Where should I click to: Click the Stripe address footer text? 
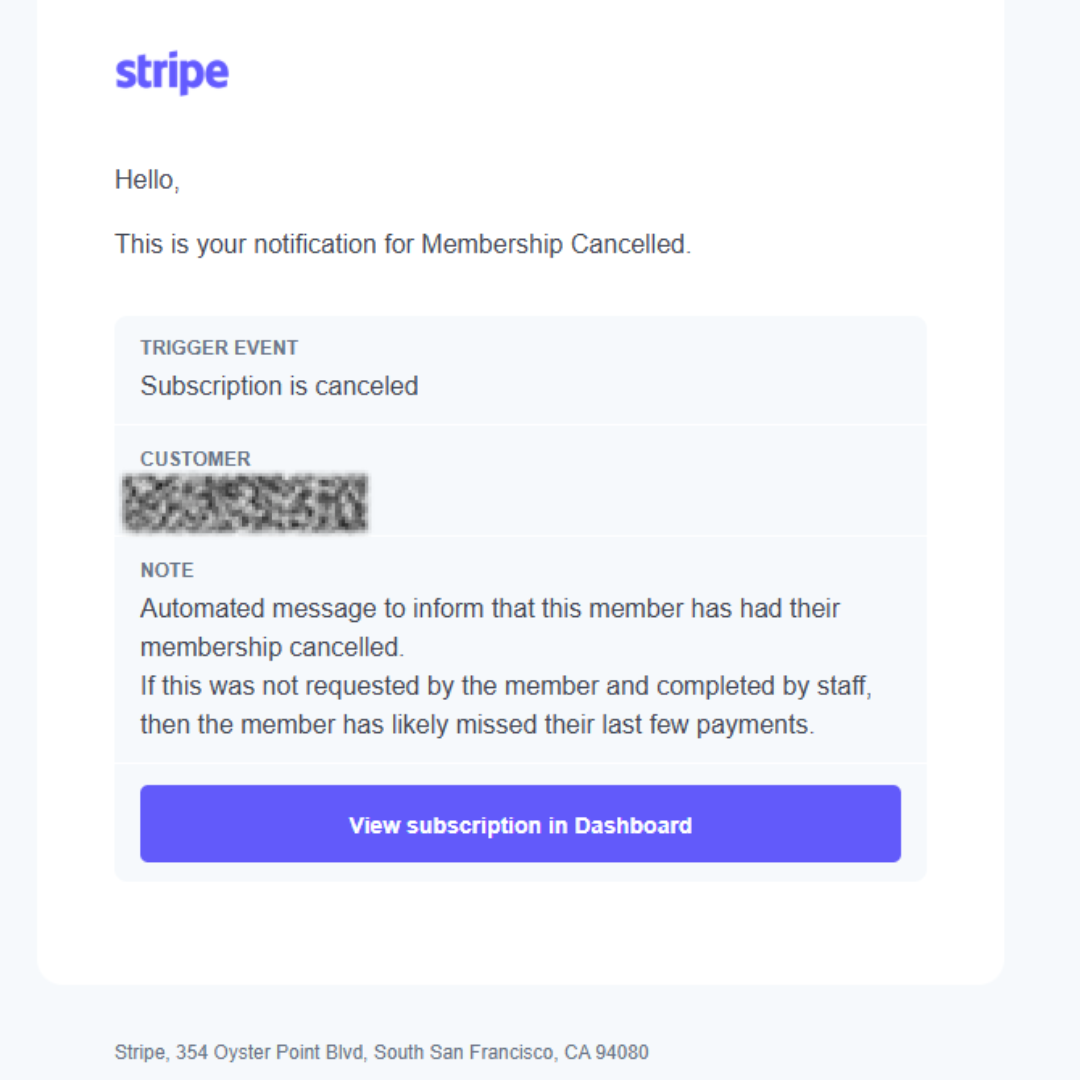[x=380, y=1052]
